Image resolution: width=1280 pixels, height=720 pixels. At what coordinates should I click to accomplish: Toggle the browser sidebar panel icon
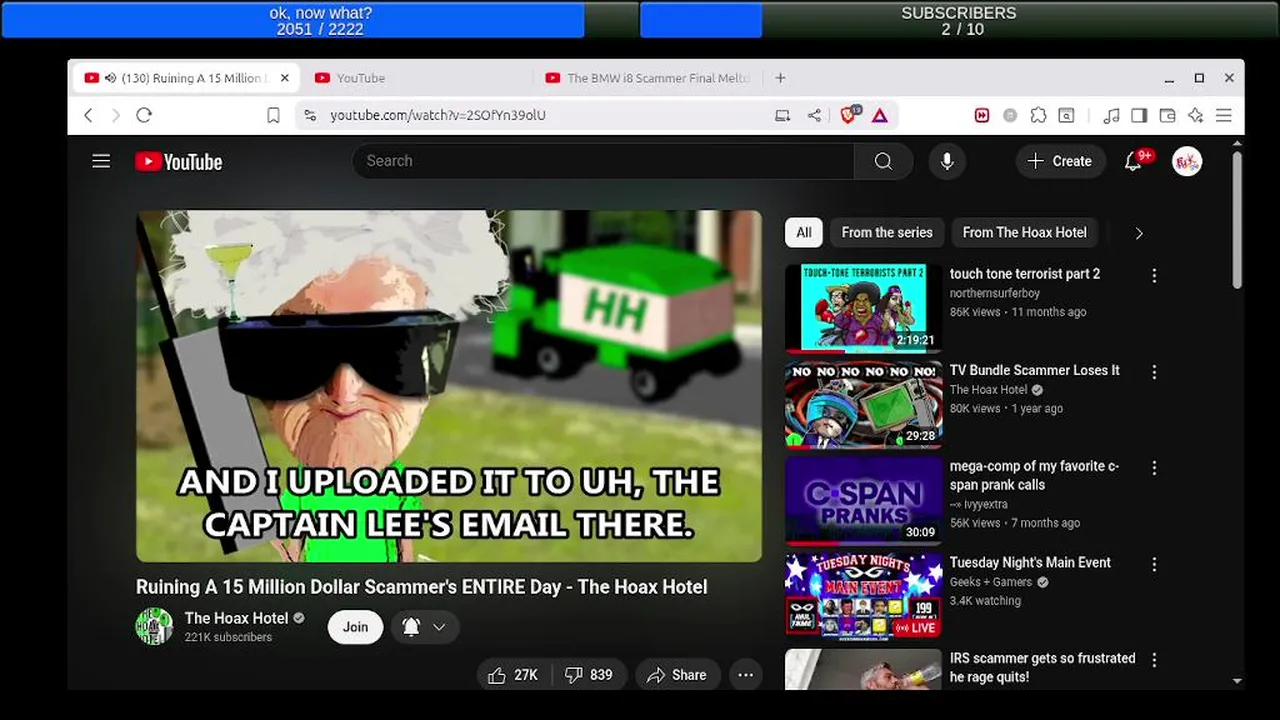(1139, 115)
